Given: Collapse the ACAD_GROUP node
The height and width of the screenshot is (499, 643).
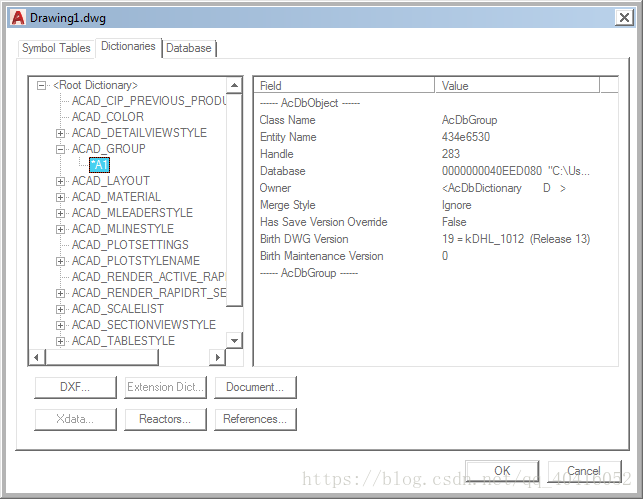Looking at the screenshot, I should (x=60, y=149).
